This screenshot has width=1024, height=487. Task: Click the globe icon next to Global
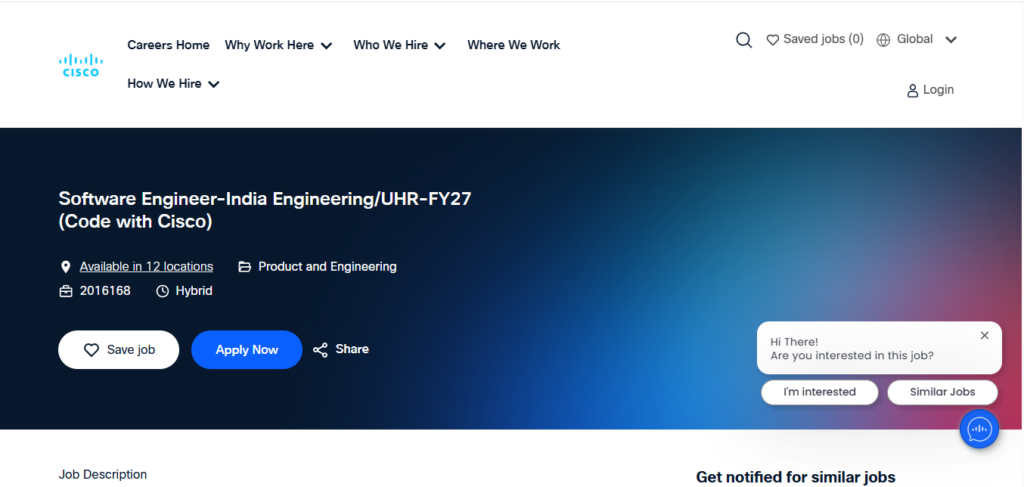pos(883,40)
